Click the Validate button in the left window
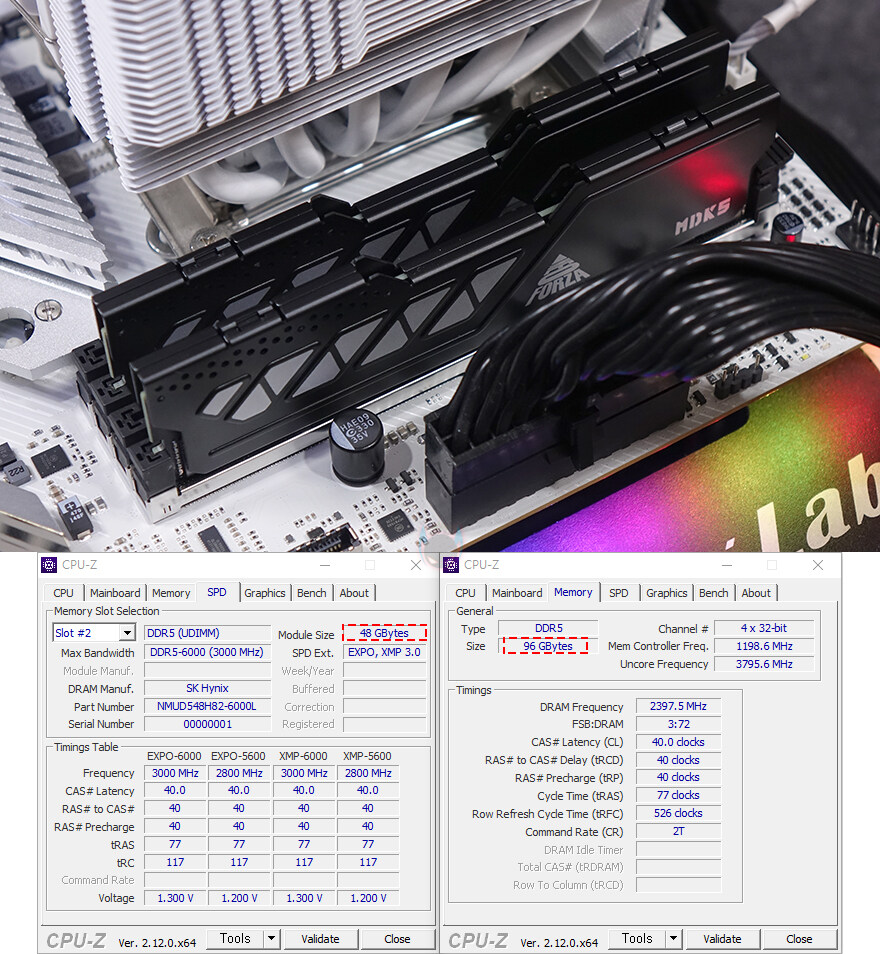Viewport: 880px width, 954px height. pyautogui.click(x=320, y=938)
